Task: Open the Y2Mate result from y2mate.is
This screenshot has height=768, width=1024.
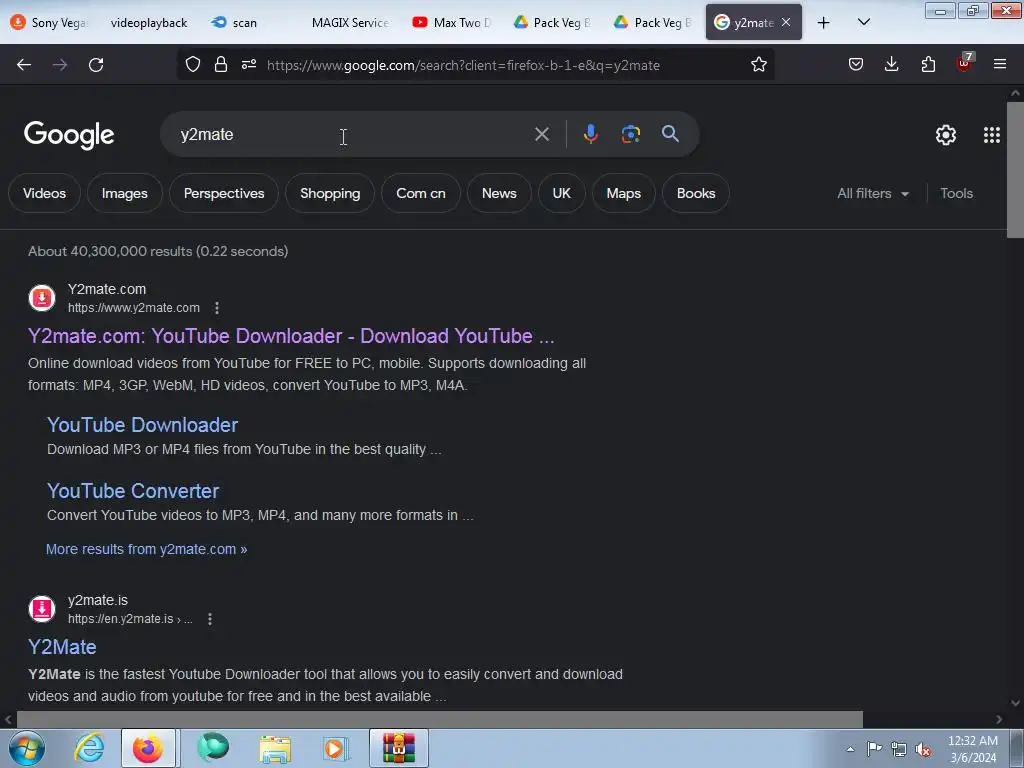Action: point(62,647)
